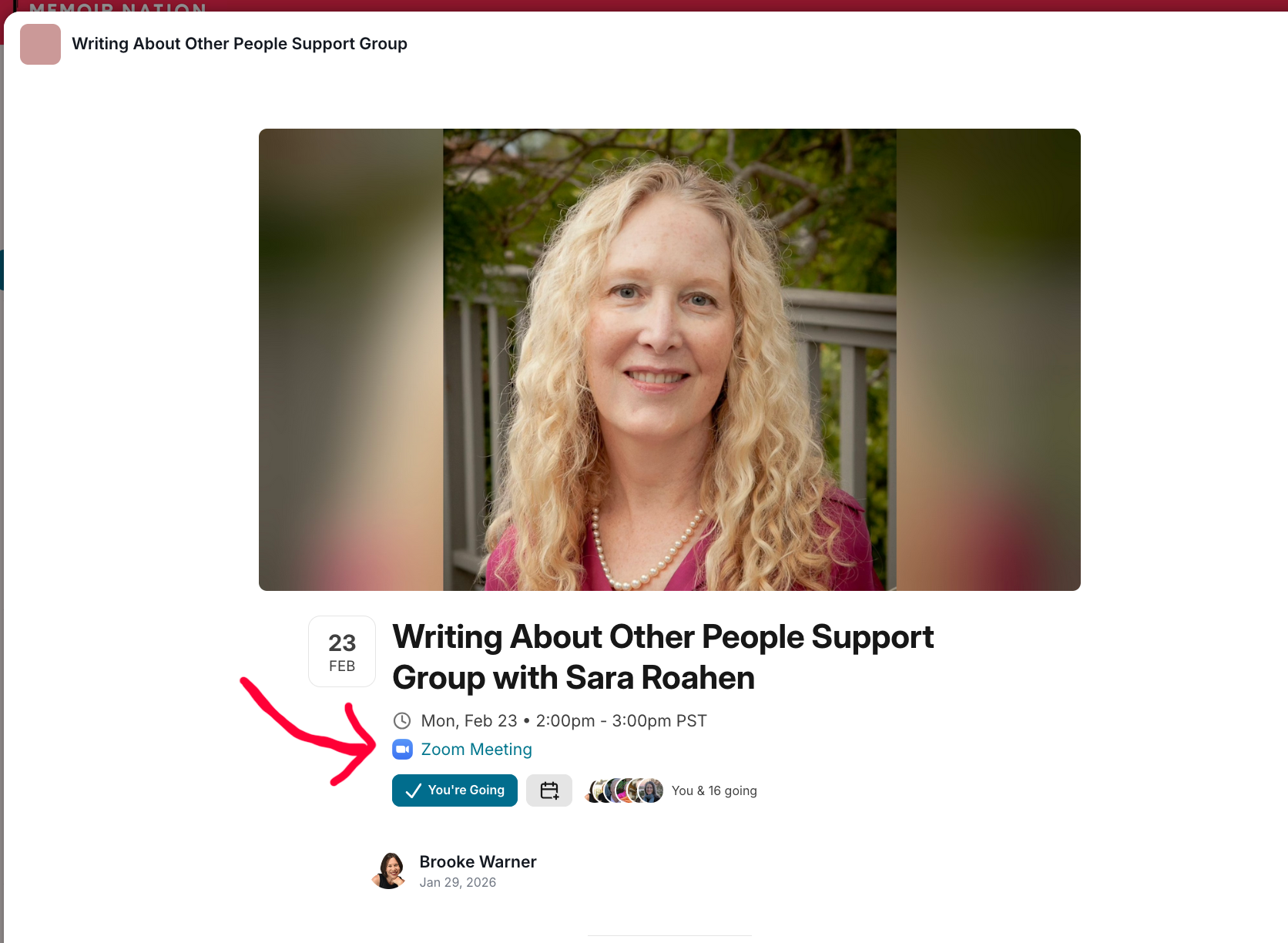1288x943 pixels.
Task: Click the Jan 29, 2026 post date
Action: (458, 883)
